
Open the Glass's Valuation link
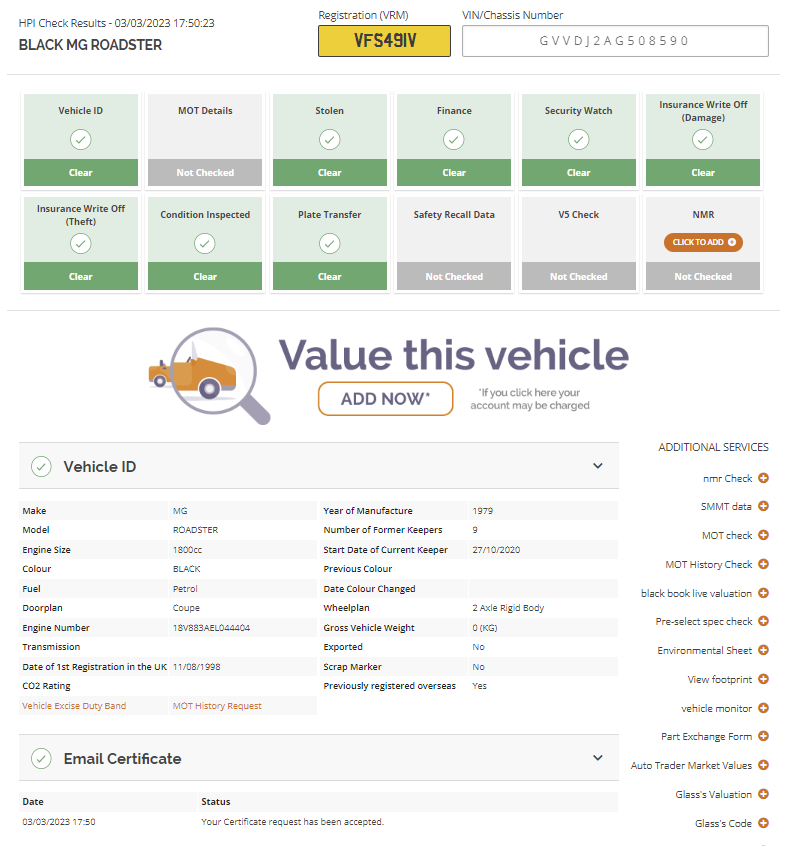pyautogui.click(x=714, y=795)
